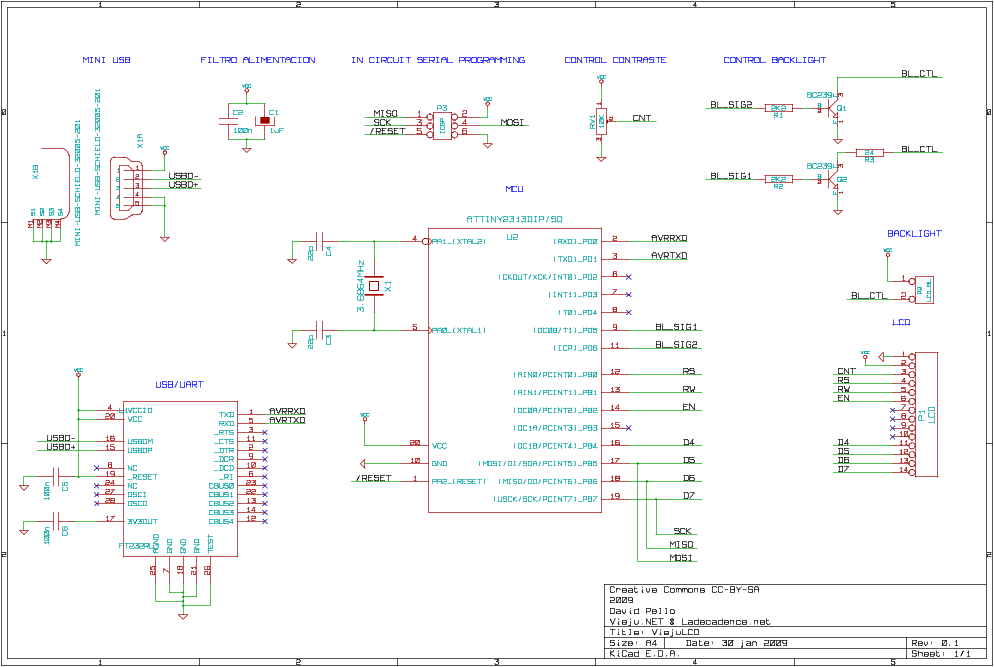Click the "PA1_(XTAL2)" pin label
Screen dimensions: 994x667
[x=459, y=242]
